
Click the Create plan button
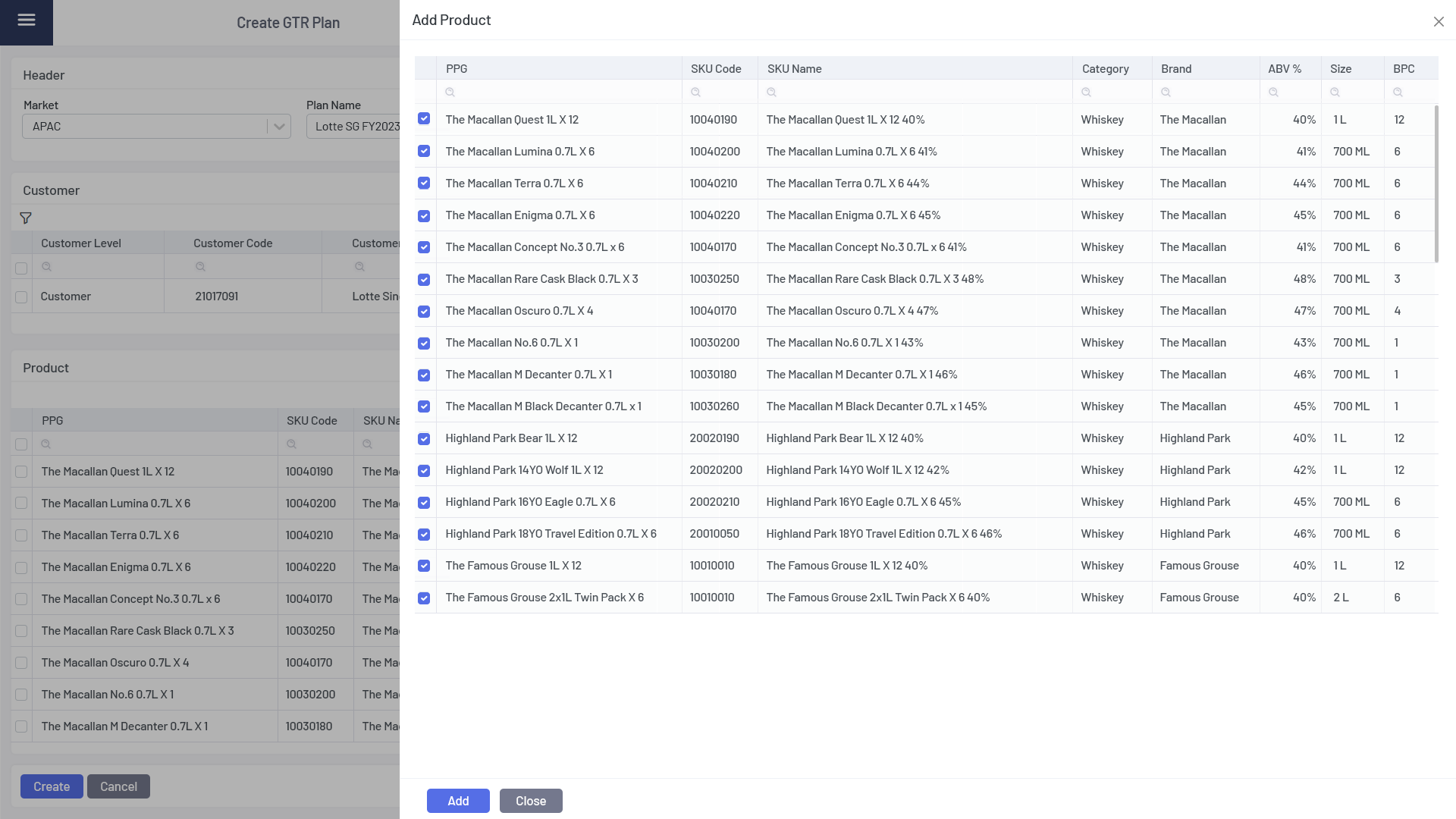[x=52, y=786]
